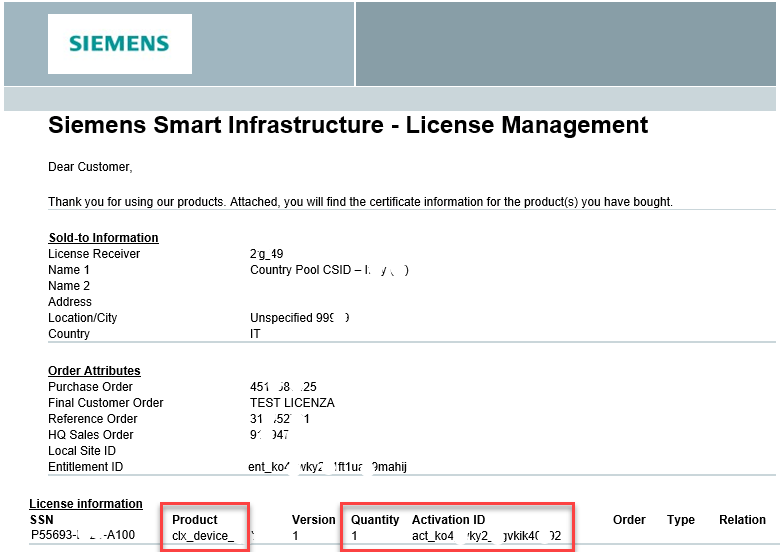The image size is (780, 552).
Task: Click the Purchase Order label
Action: coord(90,386)
